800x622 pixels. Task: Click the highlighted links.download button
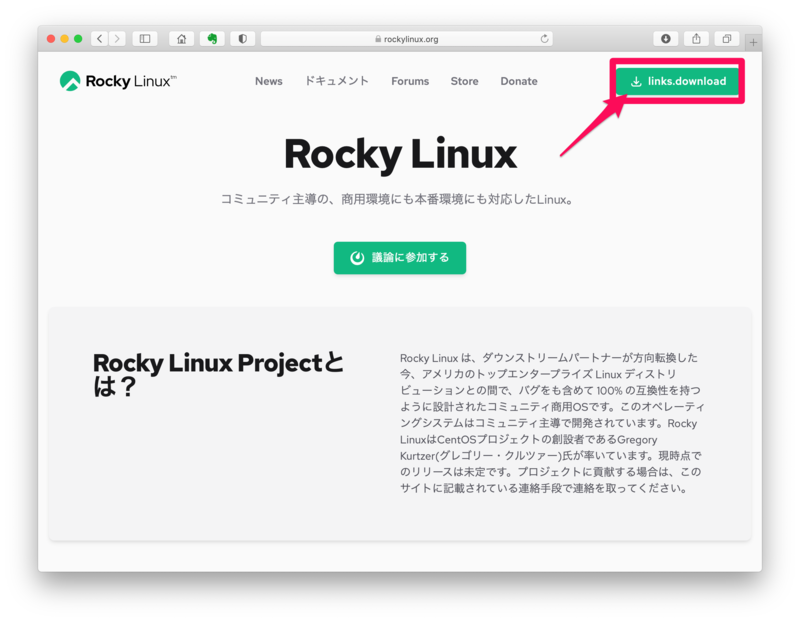677,81
